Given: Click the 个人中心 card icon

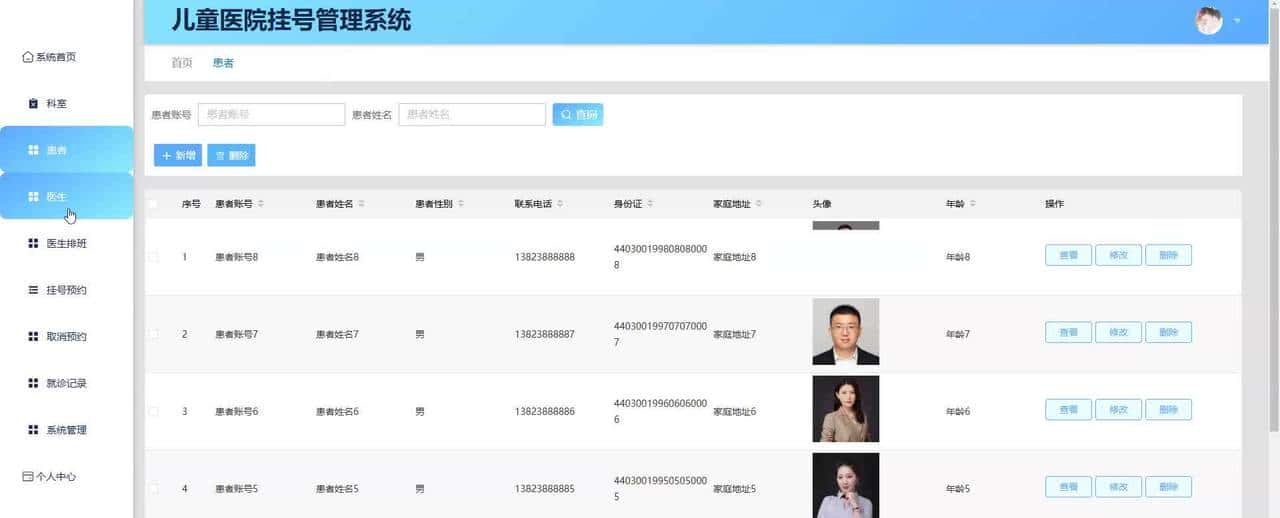Looking at the screenshot, I should click(x=28, y=477).
